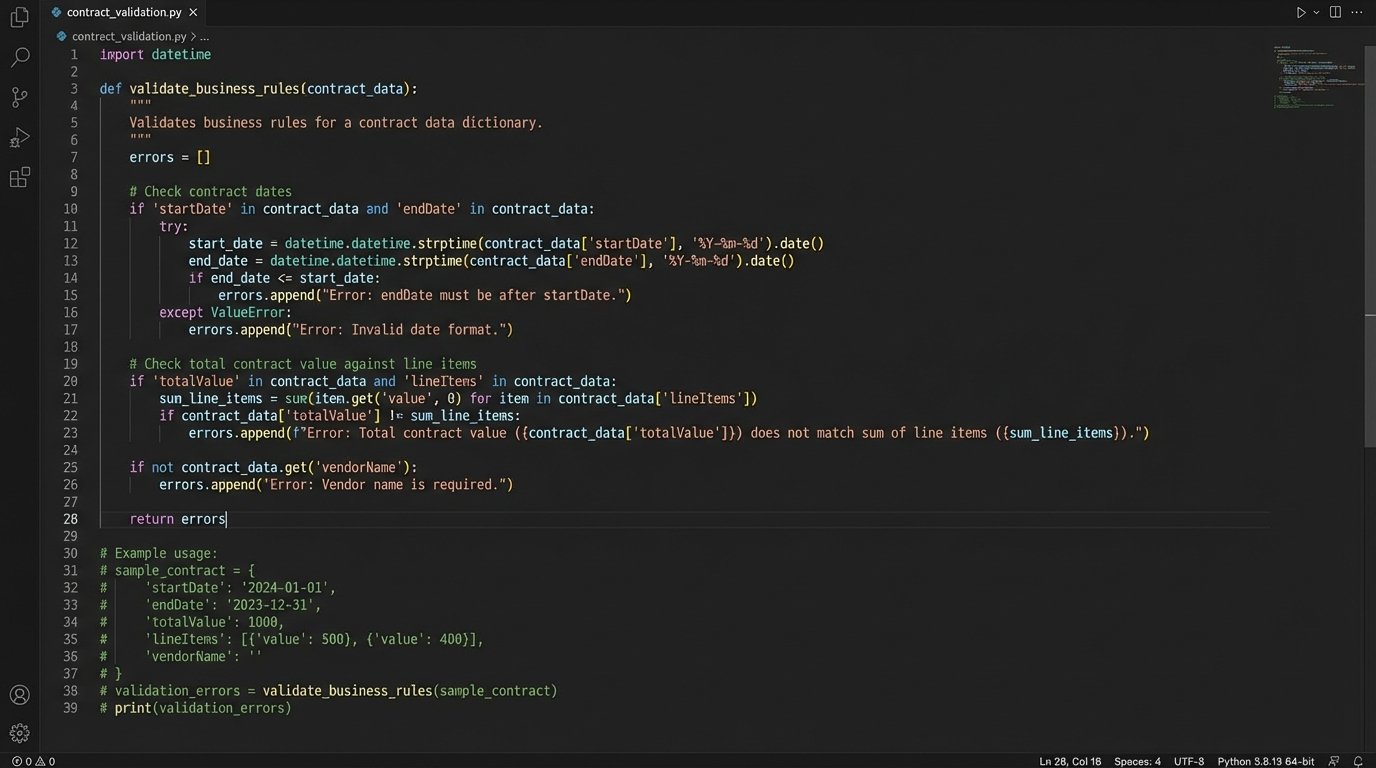
Task: Split the editor using the split icon
Action: click(x=1334, y=12)
